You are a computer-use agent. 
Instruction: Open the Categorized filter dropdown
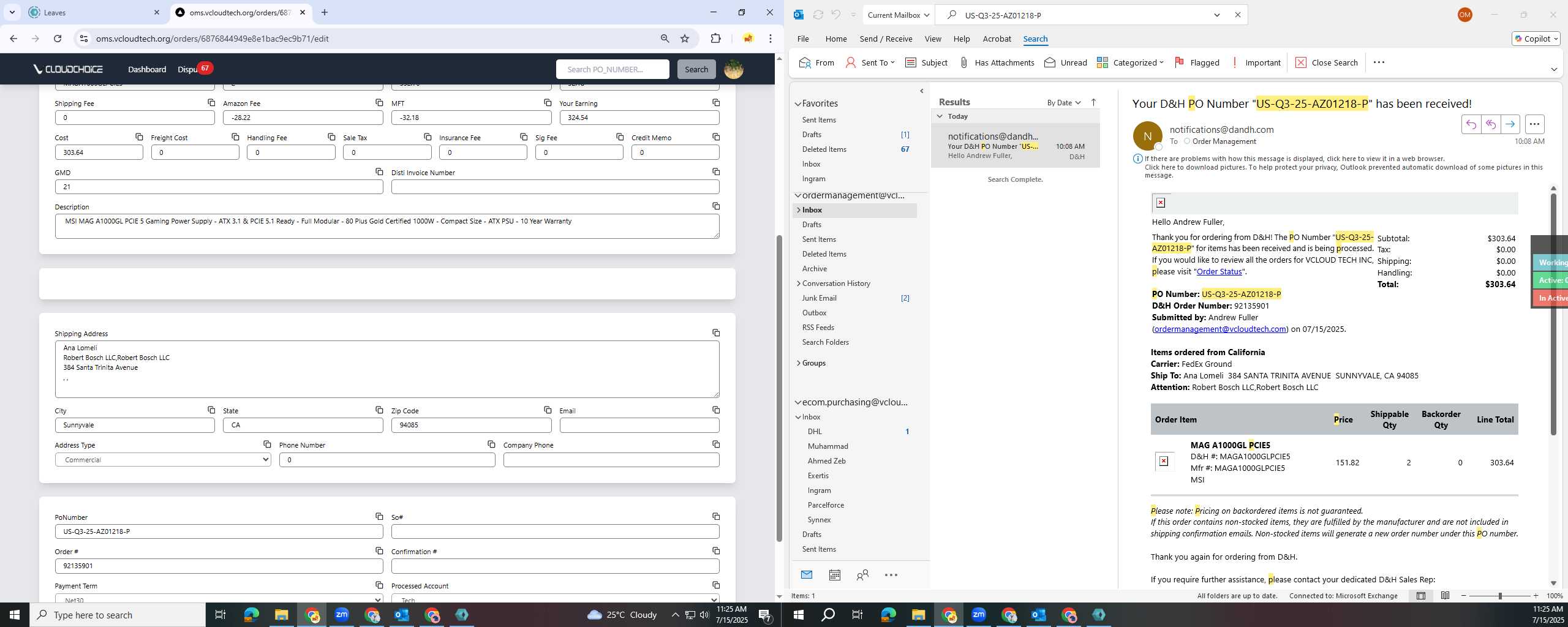[1130, 62]
